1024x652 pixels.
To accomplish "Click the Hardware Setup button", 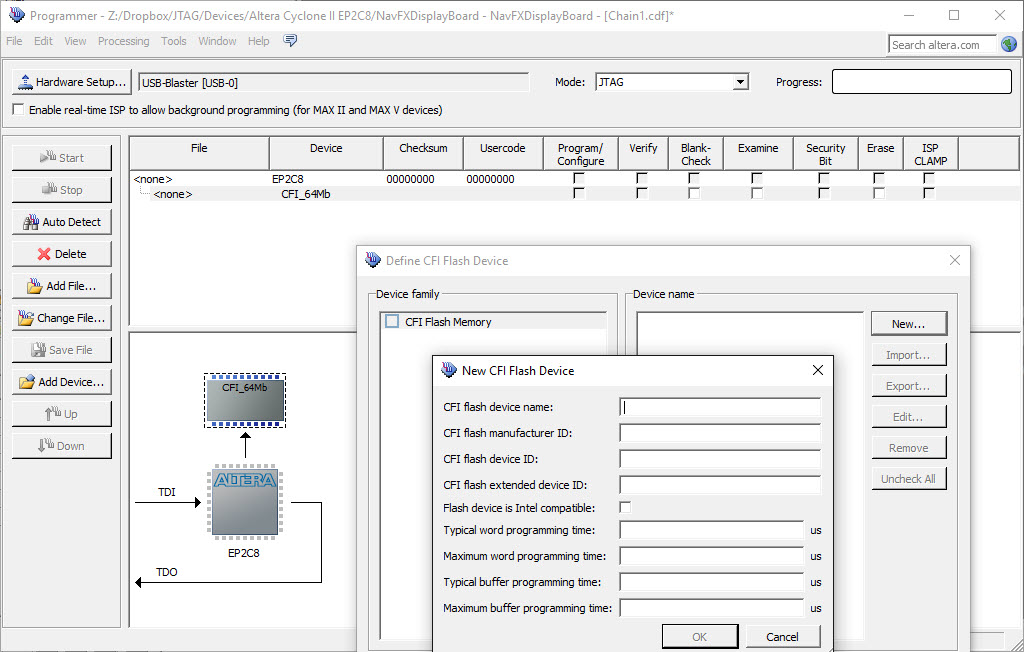I will click(x=72, y=82).
